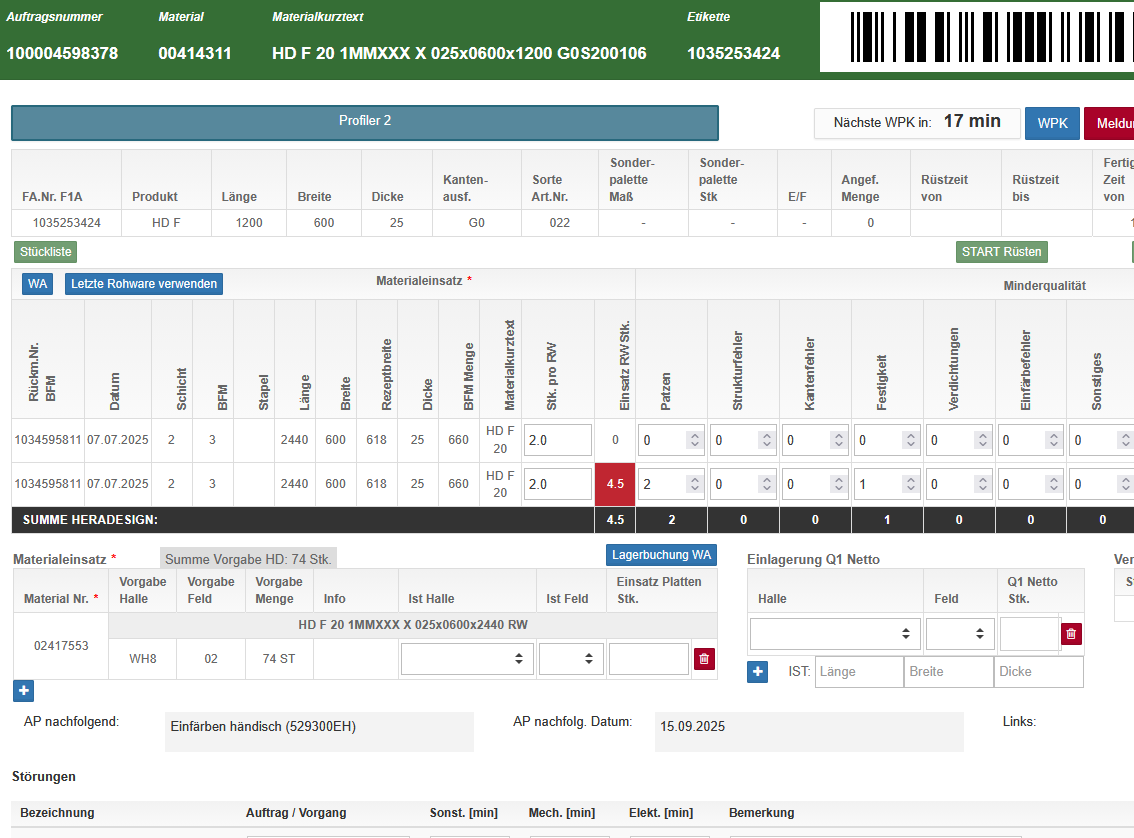Click Letzte Rohware verwenden button
The height and width of the screenshot is (838, 1134).
pyautogui.click(x=144, y=284)
